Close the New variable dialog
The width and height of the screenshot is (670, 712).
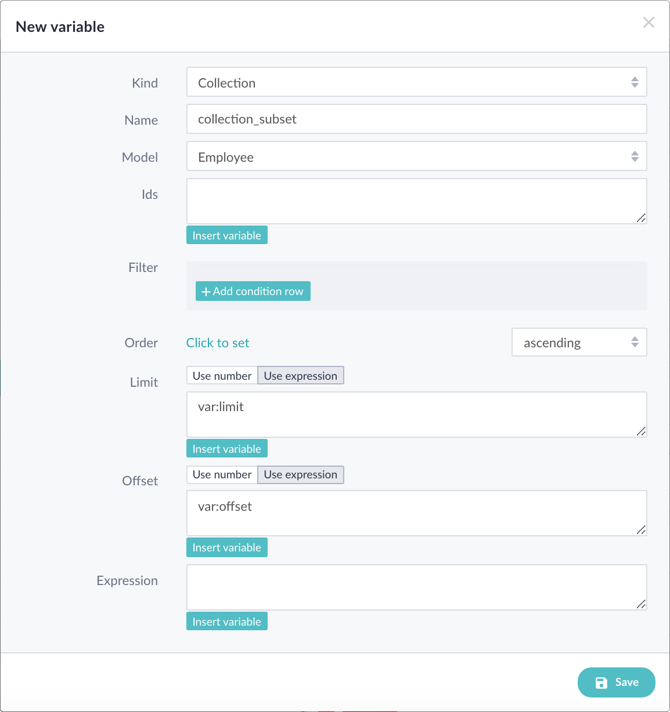pyautogui.click(x=648, y=22)
